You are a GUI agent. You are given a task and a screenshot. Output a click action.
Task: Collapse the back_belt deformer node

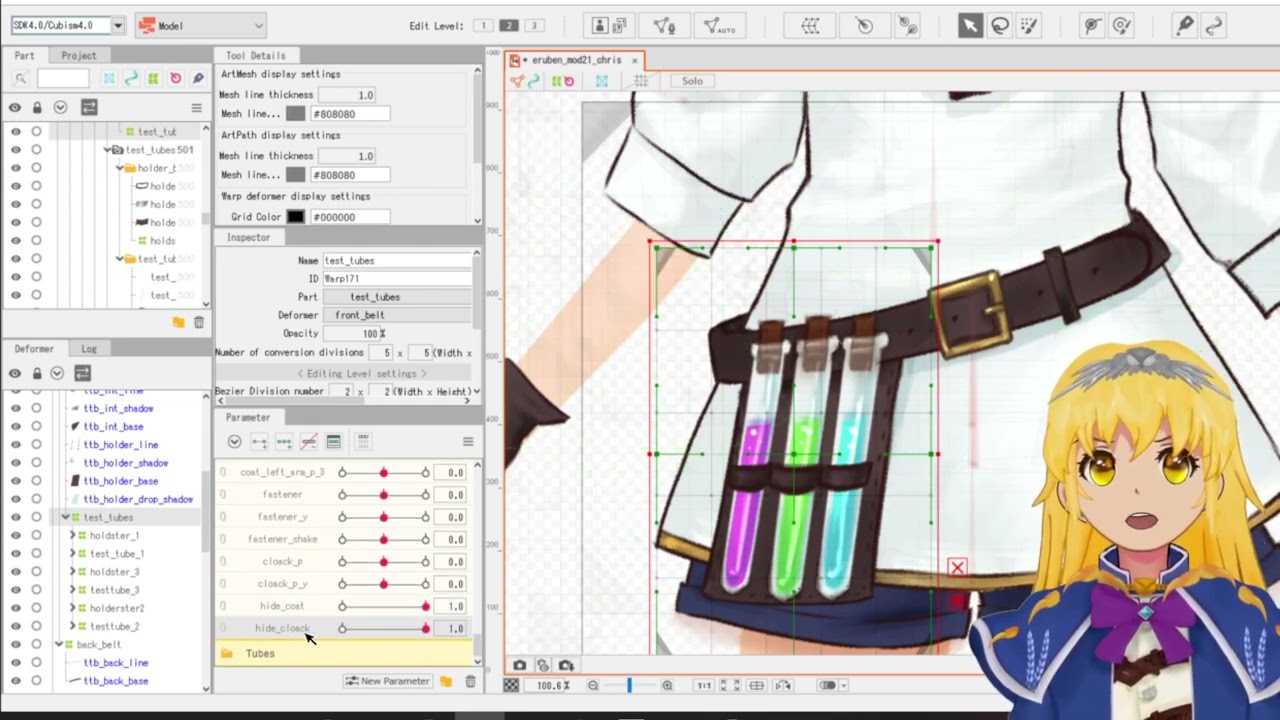click(59, 644)
